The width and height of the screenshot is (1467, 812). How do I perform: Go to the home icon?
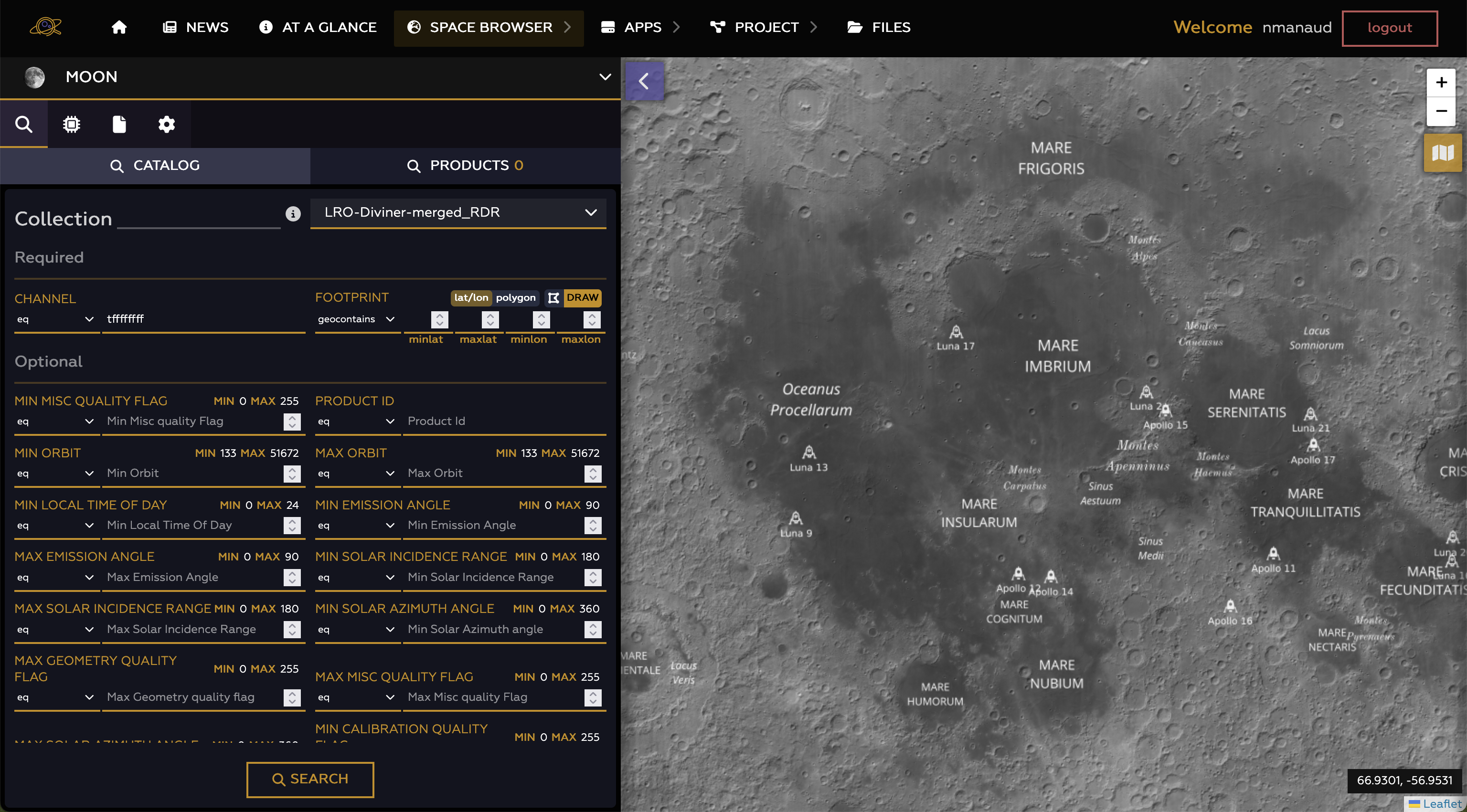pos(119,27)
